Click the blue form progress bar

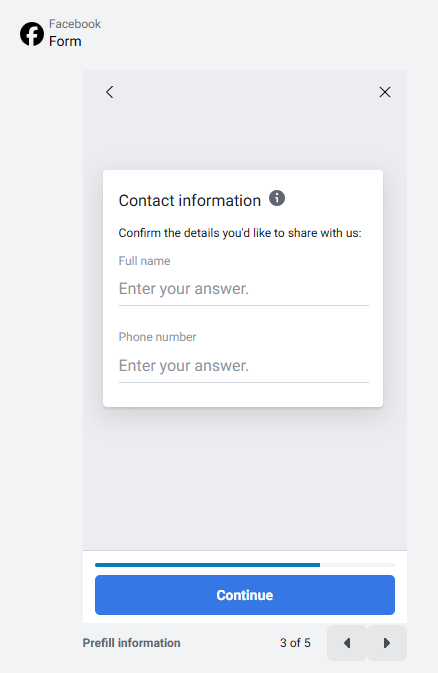(x=207, y=565)
